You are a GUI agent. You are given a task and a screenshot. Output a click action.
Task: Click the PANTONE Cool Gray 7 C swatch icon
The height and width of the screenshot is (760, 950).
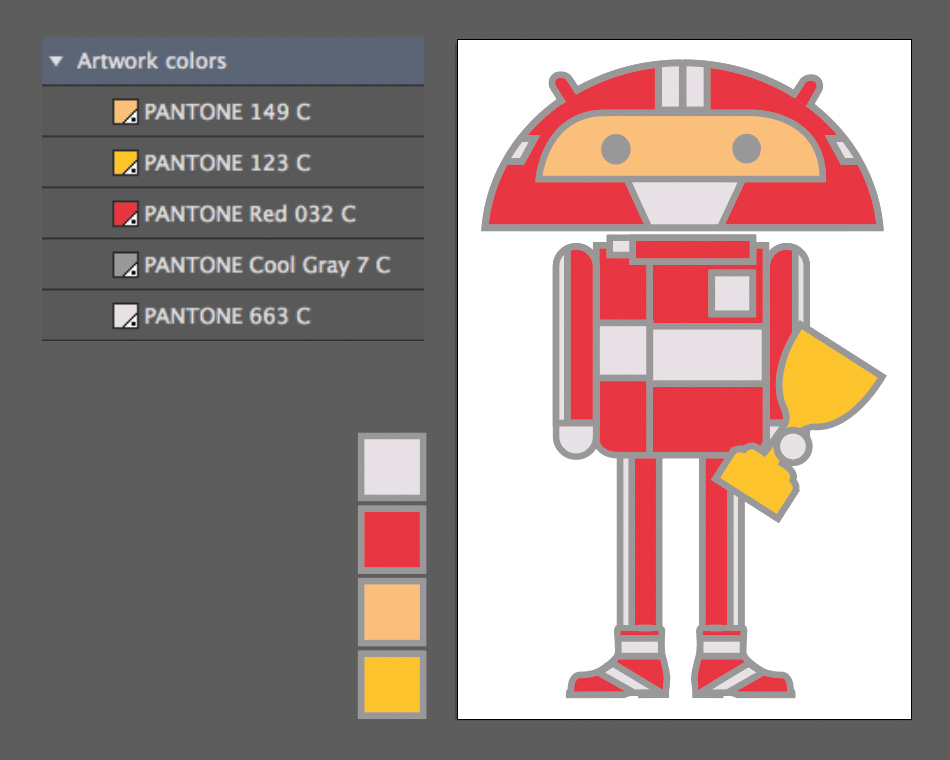125,265
